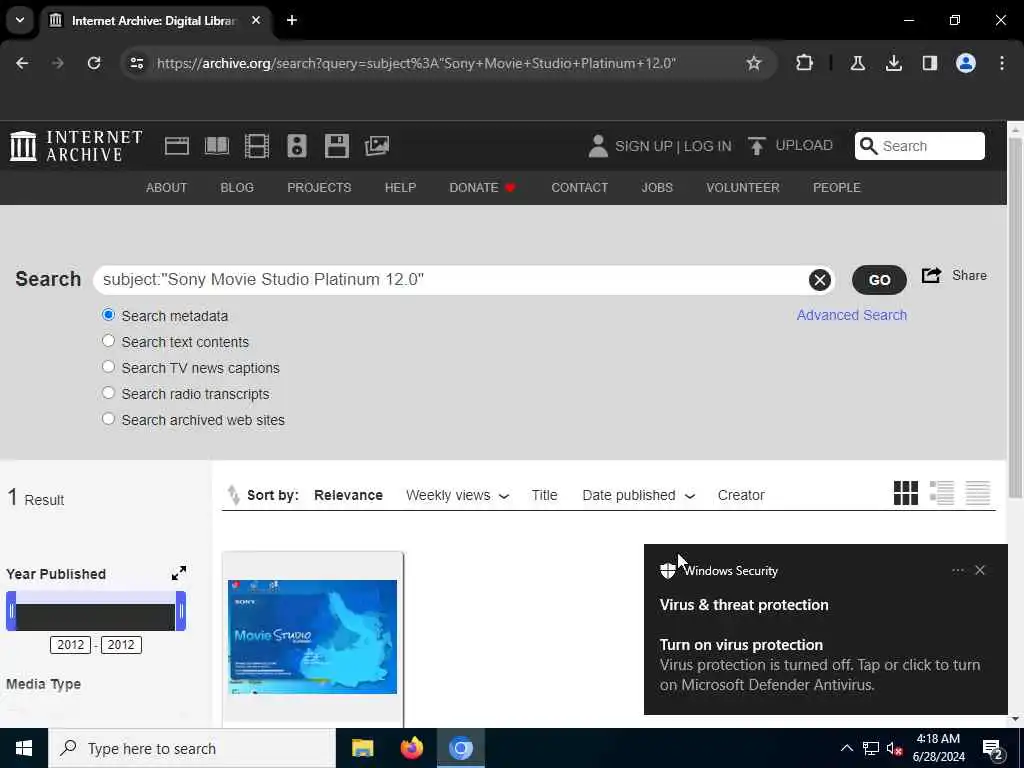Open the PROJECTS menu item

319,188
